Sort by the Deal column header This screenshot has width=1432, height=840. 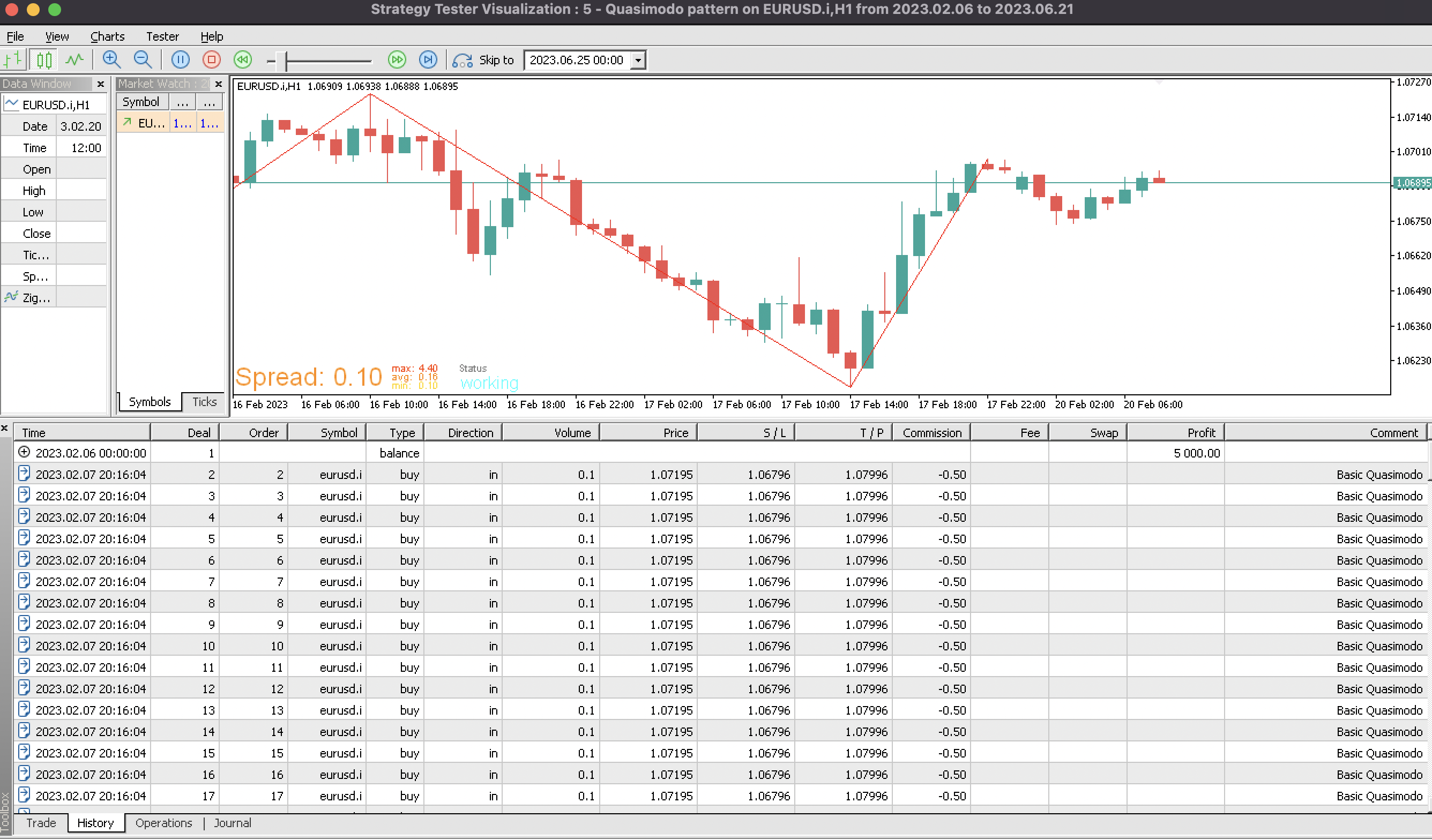tap(185, 433)
